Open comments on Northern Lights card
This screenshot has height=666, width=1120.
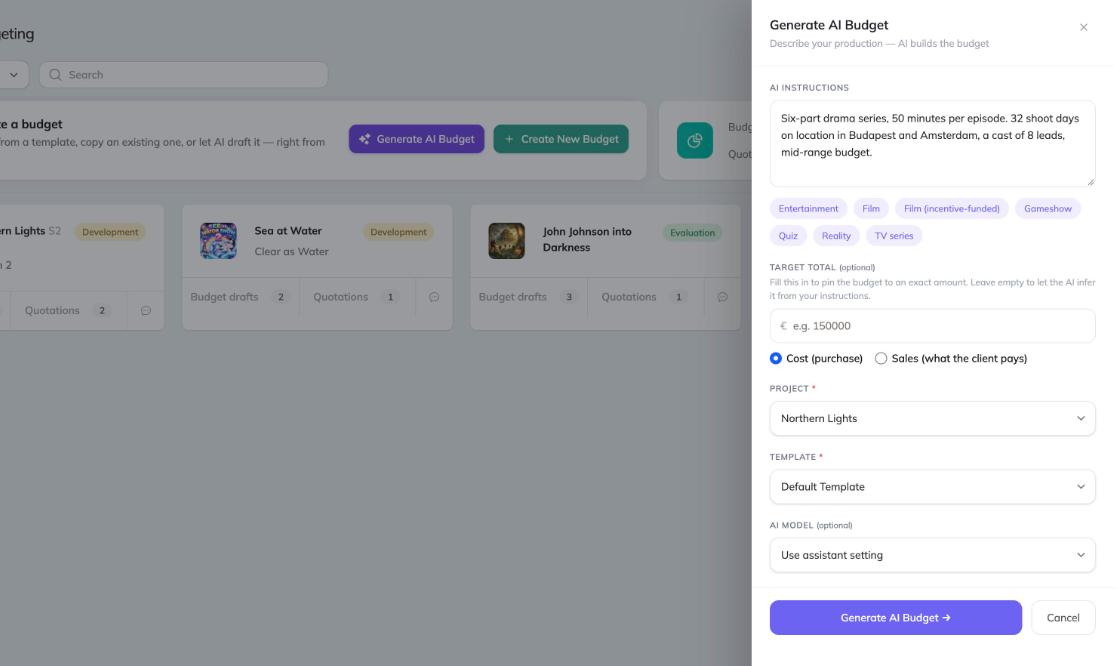tap(146, 310)
